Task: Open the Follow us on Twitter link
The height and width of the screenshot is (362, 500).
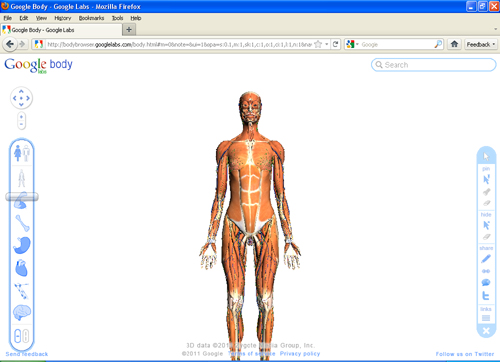Action: (x=465, y=354)
